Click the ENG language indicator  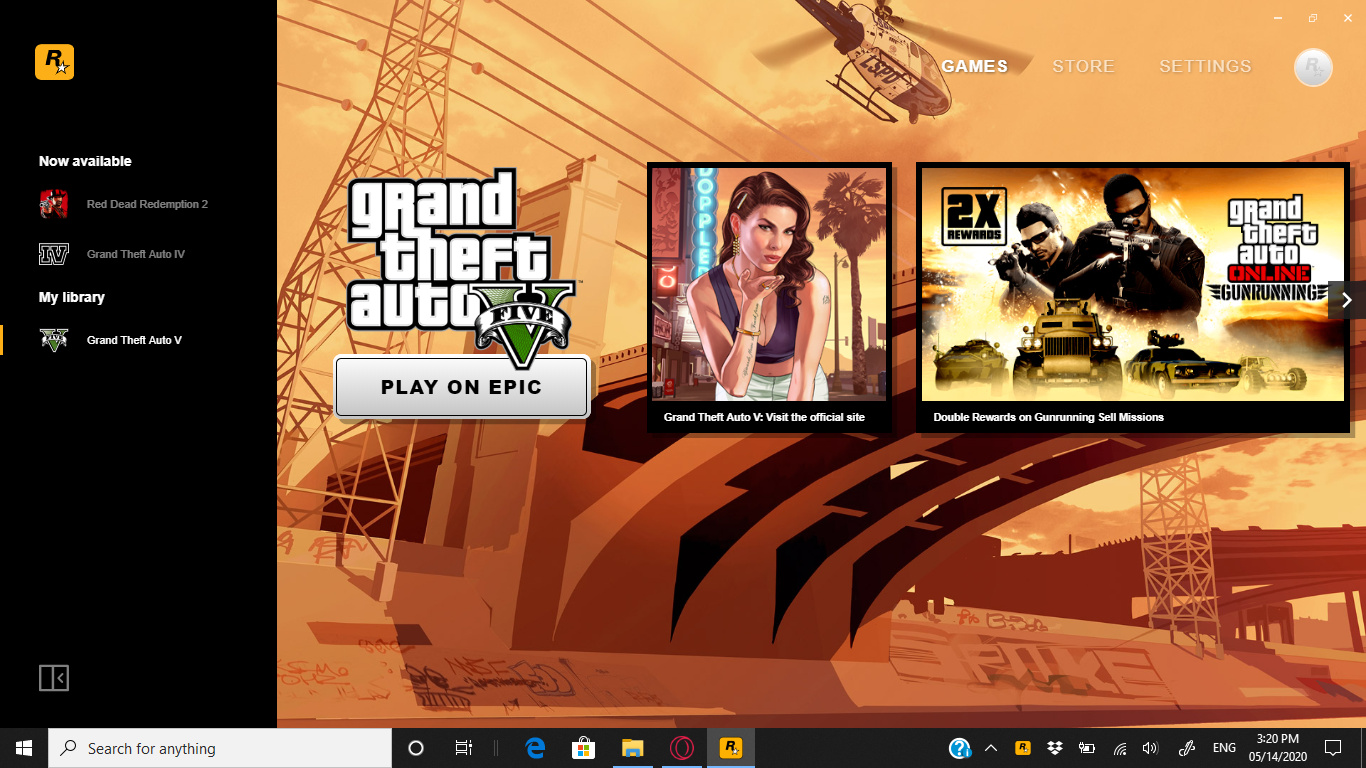coord(1224,748)
